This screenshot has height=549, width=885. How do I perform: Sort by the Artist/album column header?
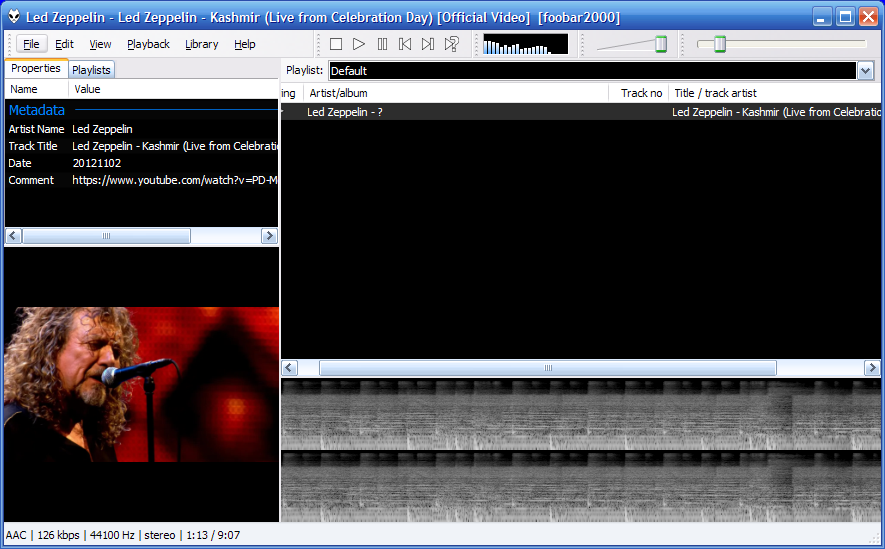coord(456,93)
